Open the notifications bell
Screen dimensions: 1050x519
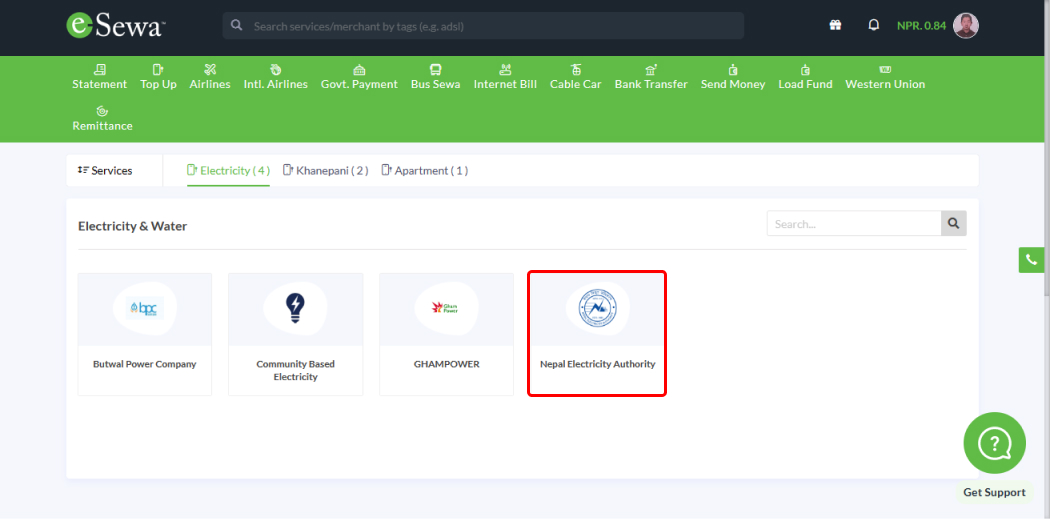[x=873, y=25]
